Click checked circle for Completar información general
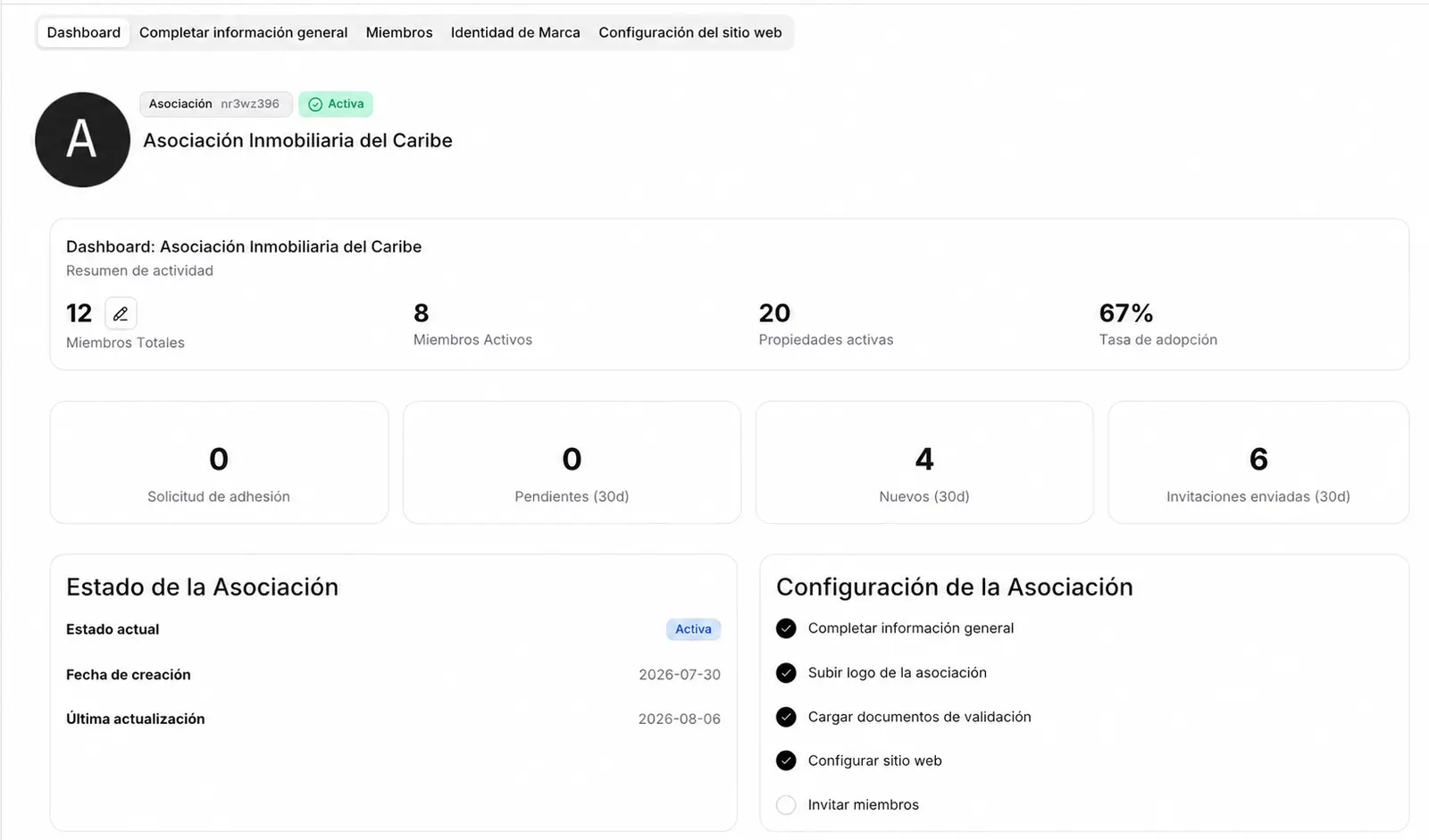 coord(786,628)
